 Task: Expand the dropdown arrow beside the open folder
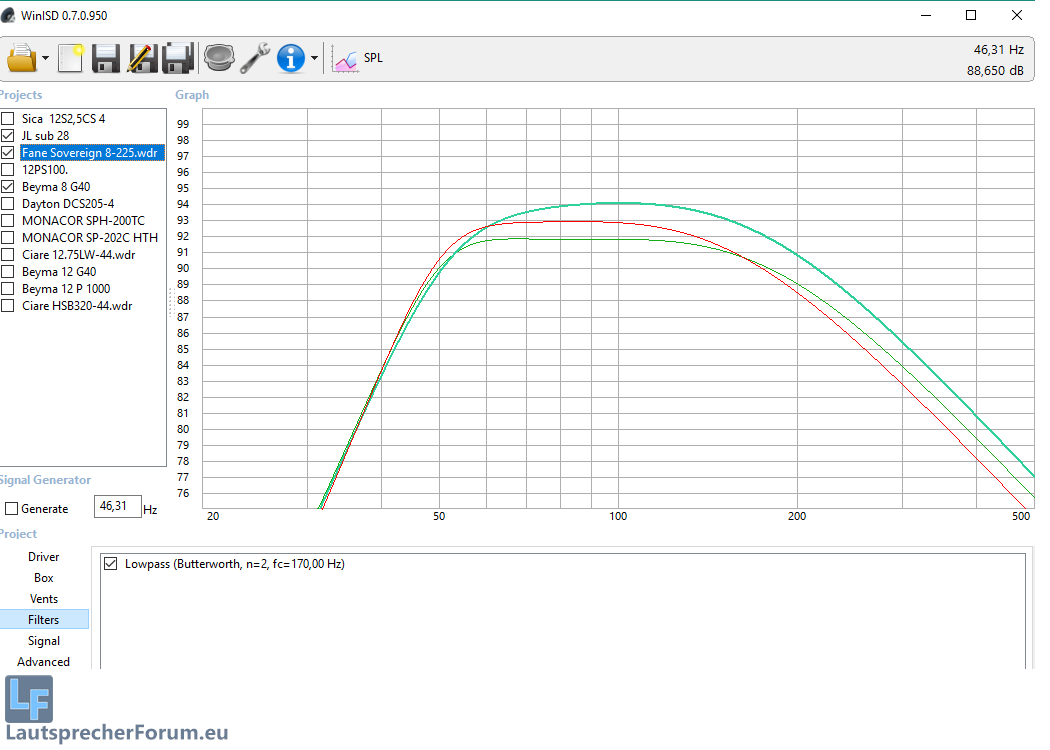[x=45, y=59]
